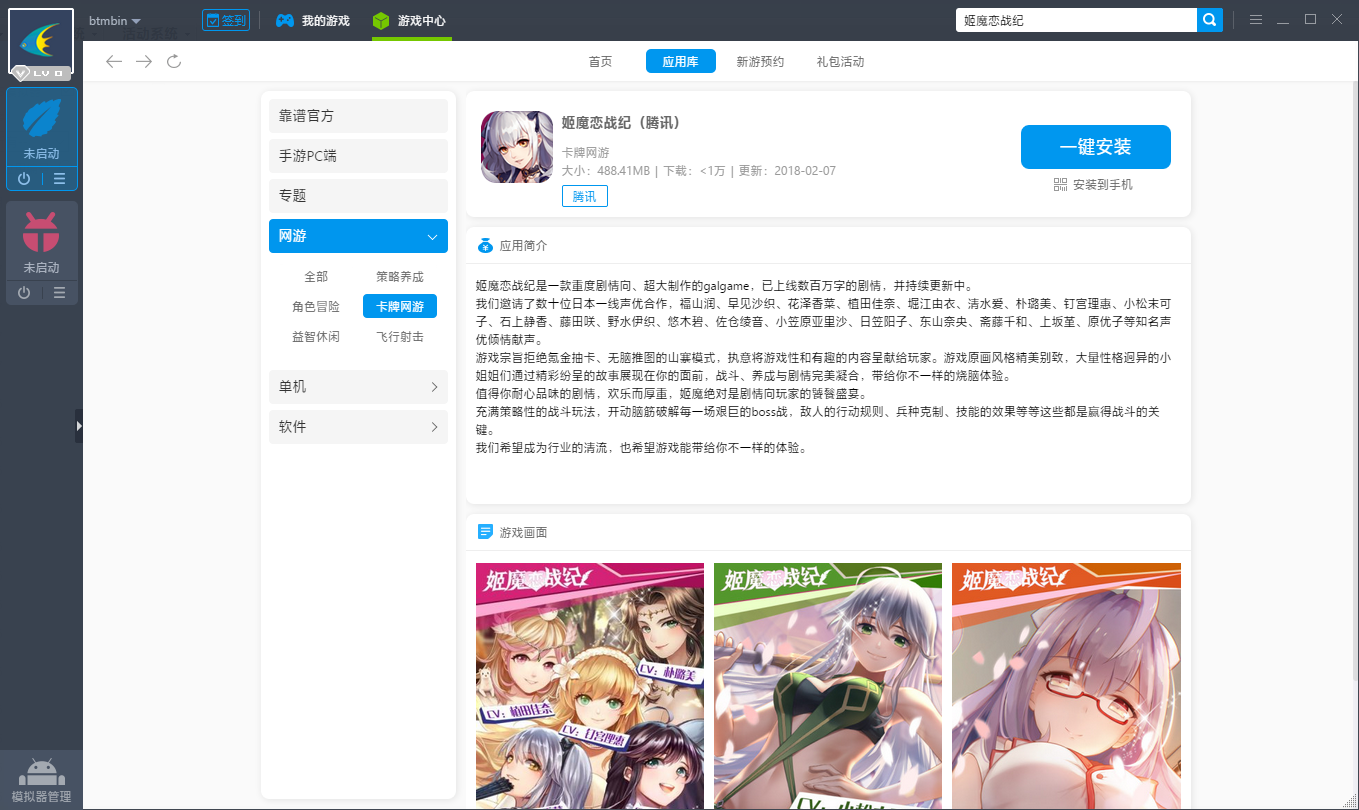
Task: Open the 首页 tab
Action: tap(600, 61)
